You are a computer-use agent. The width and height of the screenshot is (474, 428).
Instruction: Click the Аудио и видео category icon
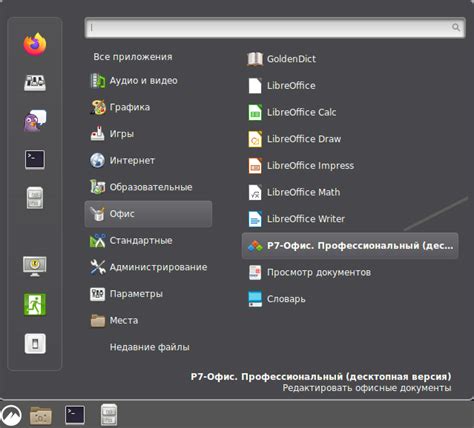[98, 81]
